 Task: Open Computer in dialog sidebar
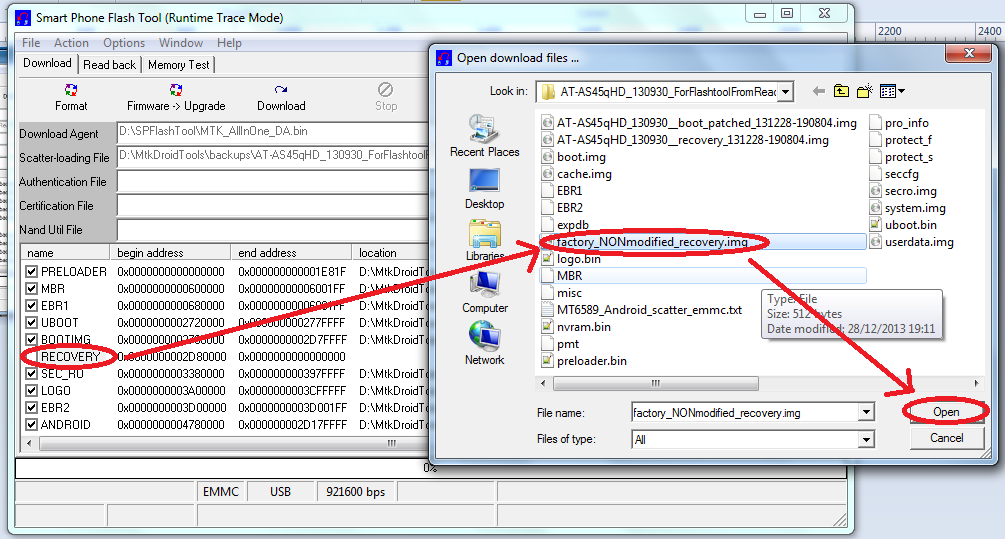(x=485, y=292)
